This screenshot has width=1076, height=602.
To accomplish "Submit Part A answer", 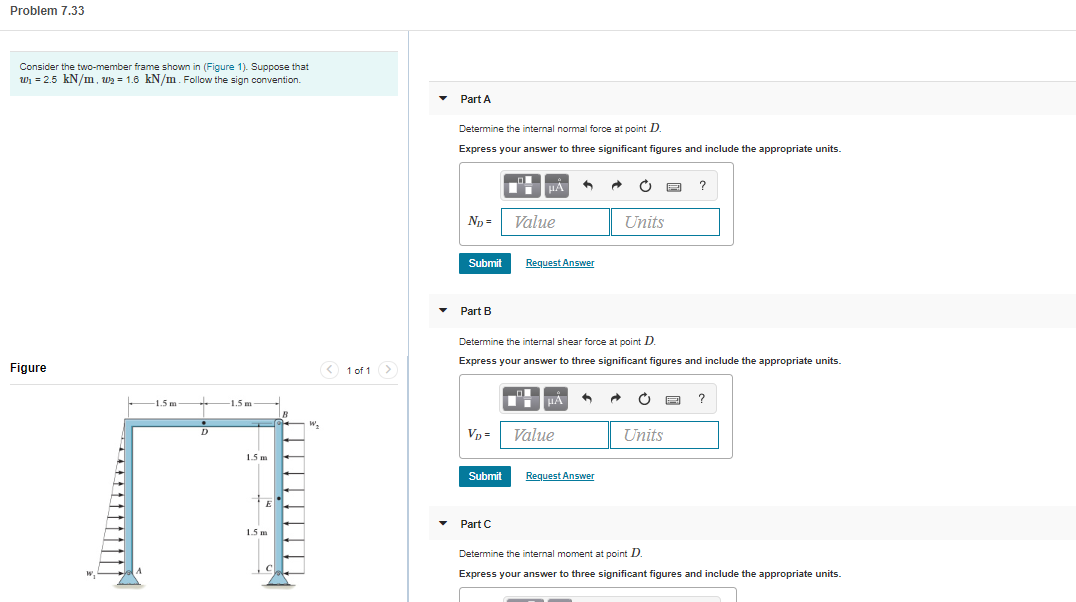I will point(484,264).
